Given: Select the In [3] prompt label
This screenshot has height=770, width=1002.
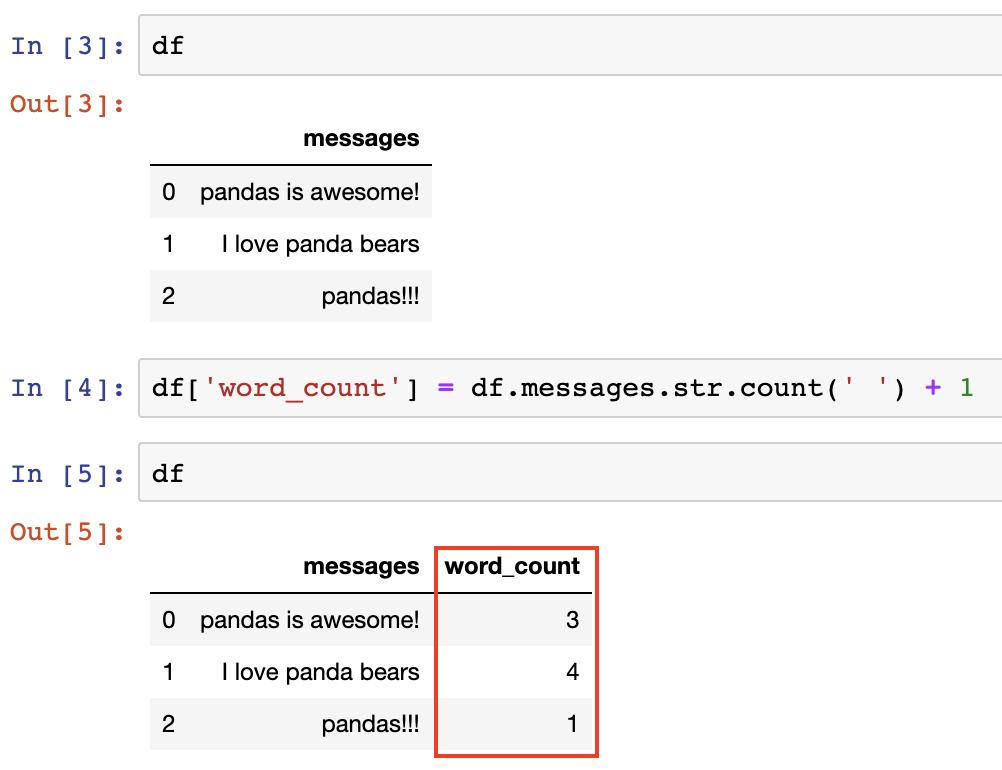Looking at the screenshot, I should (68, 46).
